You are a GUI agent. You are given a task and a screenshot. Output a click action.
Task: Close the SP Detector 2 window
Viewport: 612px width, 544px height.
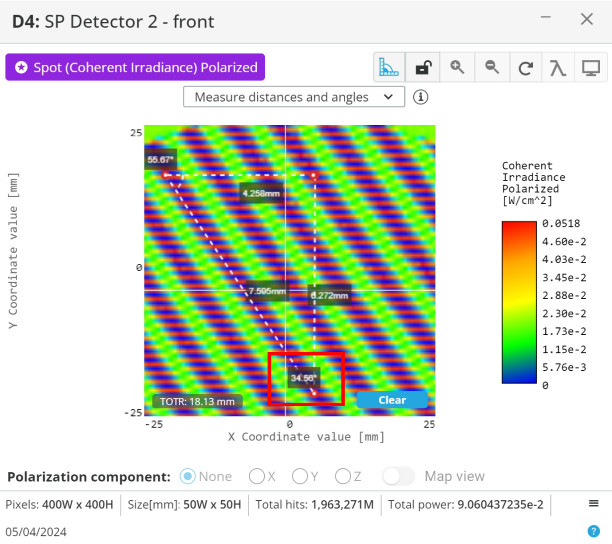tap(587, 19)
